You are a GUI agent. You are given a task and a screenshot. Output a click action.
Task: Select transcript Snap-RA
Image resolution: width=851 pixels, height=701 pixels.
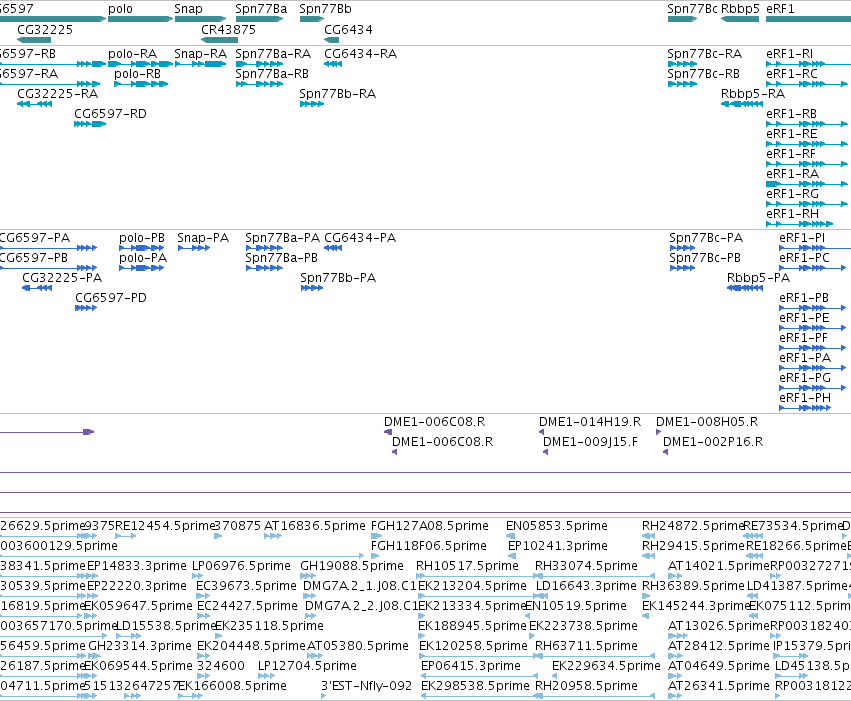coord(200,54)
